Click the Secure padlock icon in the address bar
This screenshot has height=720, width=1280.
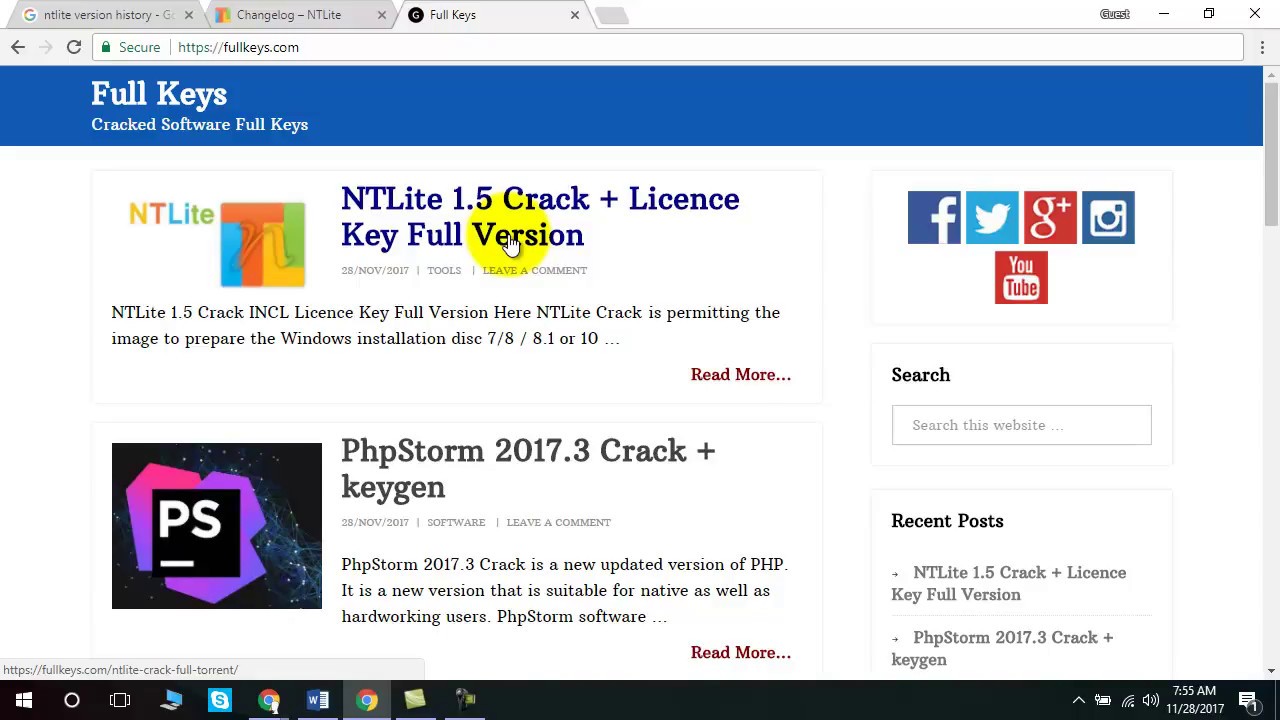pos(105,47)
